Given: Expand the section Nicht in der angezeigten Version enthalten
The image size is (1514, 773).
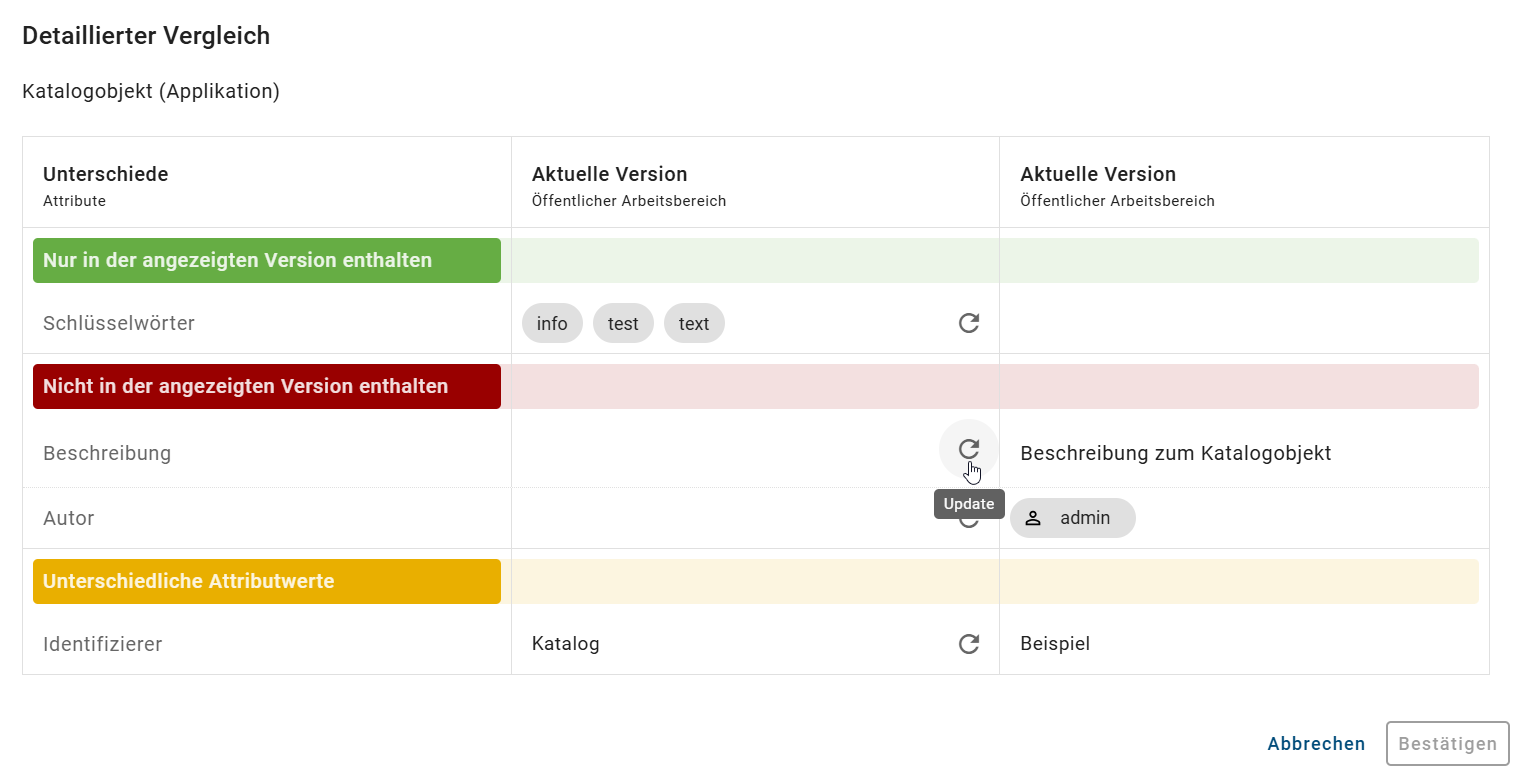Looking at the screenshot, I should 266,386.
